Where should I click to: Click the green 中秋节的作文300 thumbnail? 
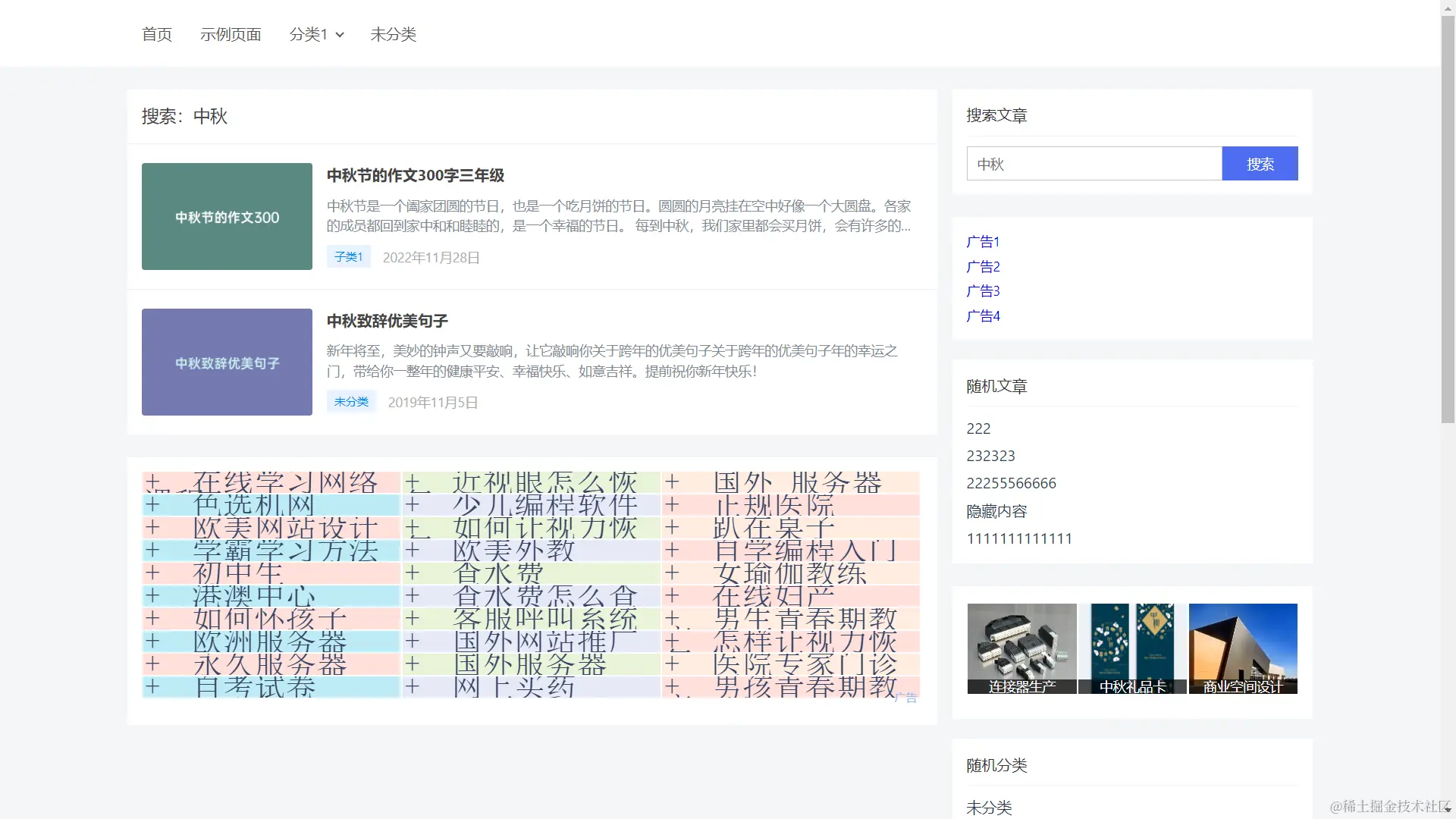pyautogui.click(x=227, y=216)
